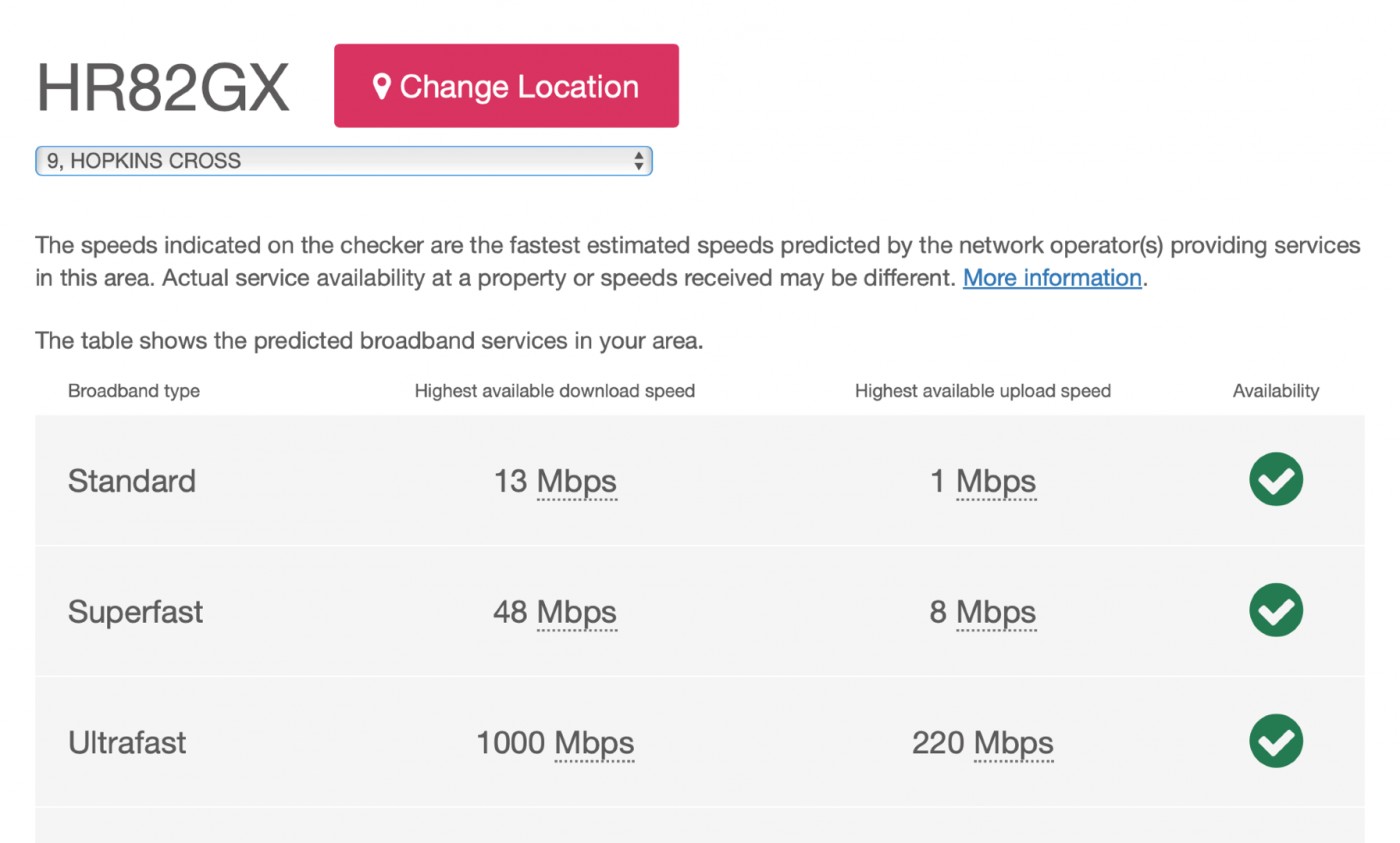Click the Standard availability green checkmark
1400x843 pixels.
pyautogui.click(x=1276, y=480)
